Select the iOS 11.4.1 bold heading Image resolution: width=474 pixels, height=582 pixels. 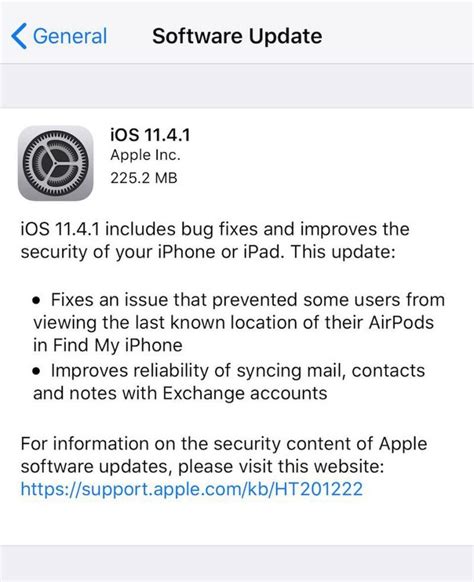coord(150,135)
